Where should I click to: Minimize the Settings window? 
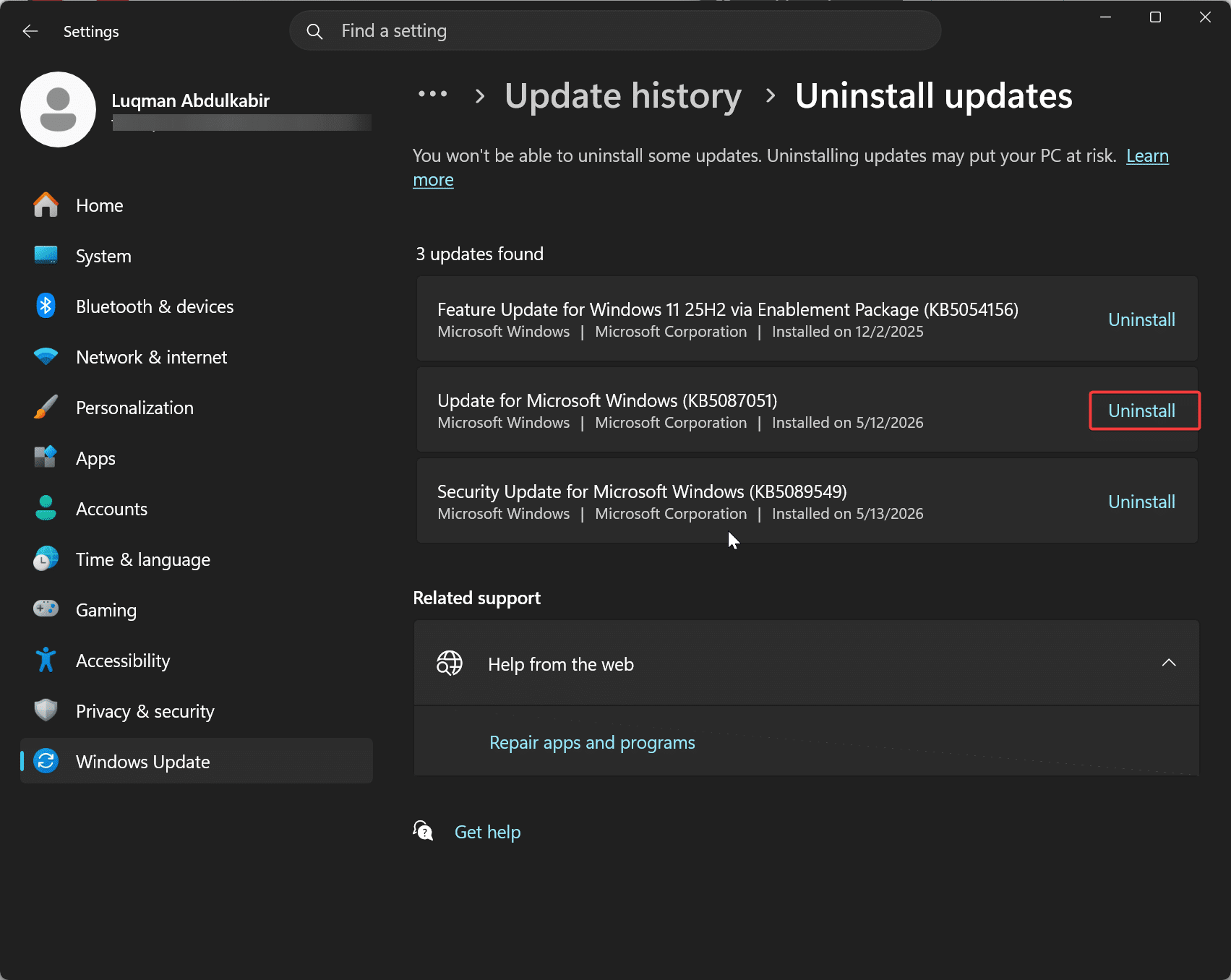tap(1105, 17)
